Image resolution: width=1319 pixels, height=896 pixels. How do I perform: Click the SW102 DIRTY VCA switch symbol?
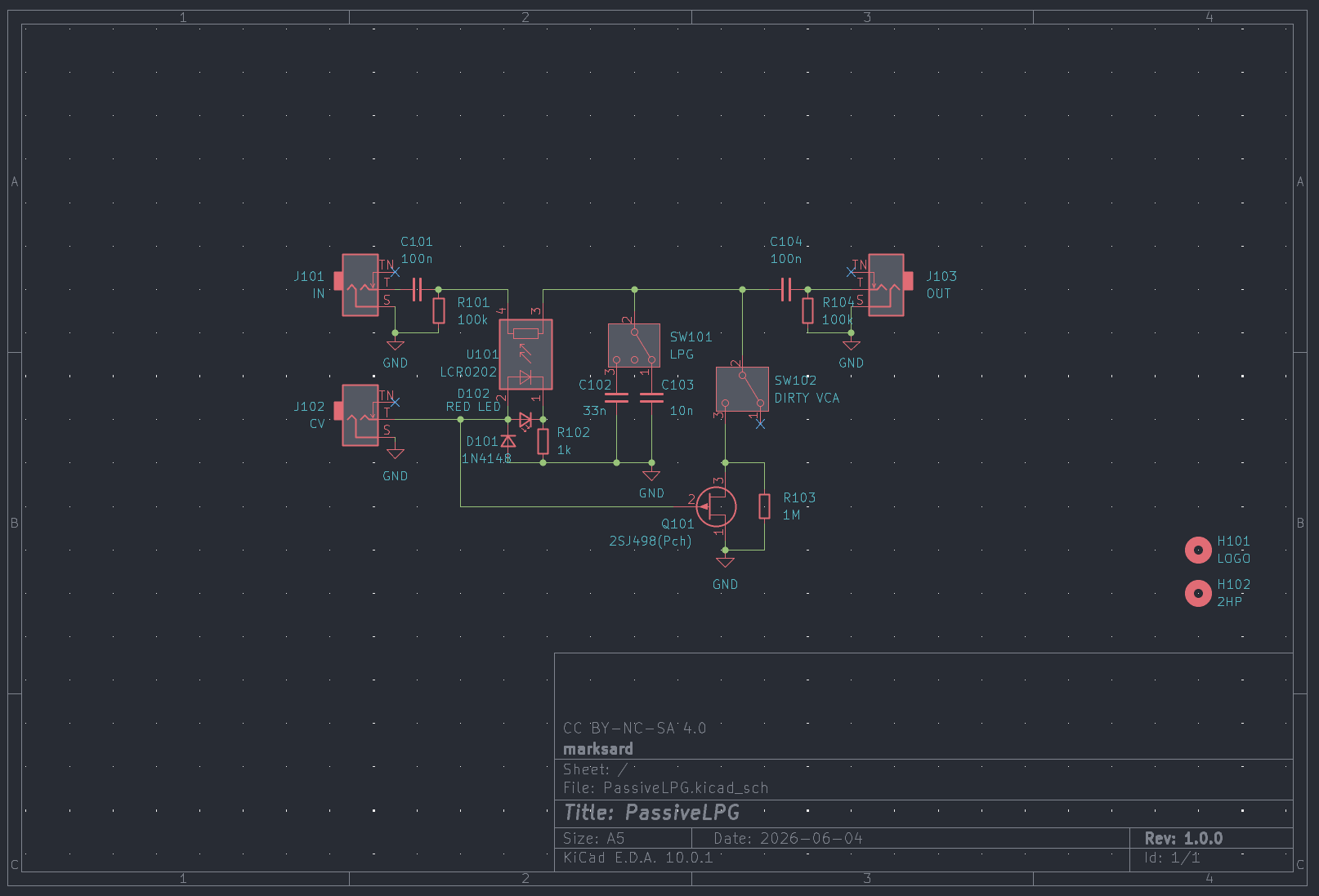742,389
